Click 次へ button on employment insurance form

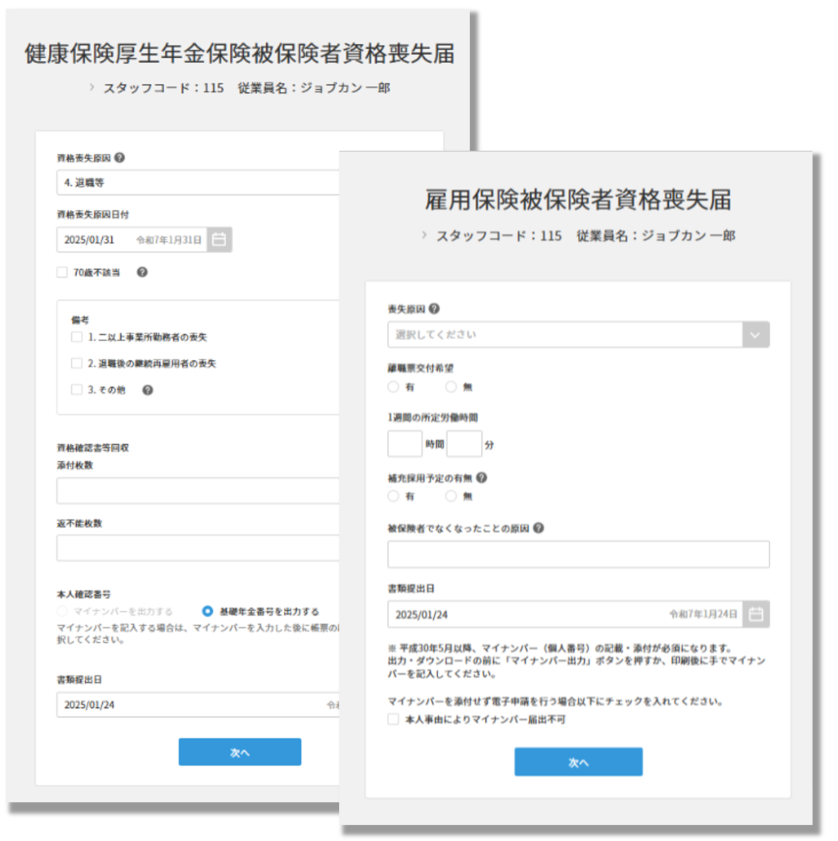pyautogui.click(x=578, y=762)
